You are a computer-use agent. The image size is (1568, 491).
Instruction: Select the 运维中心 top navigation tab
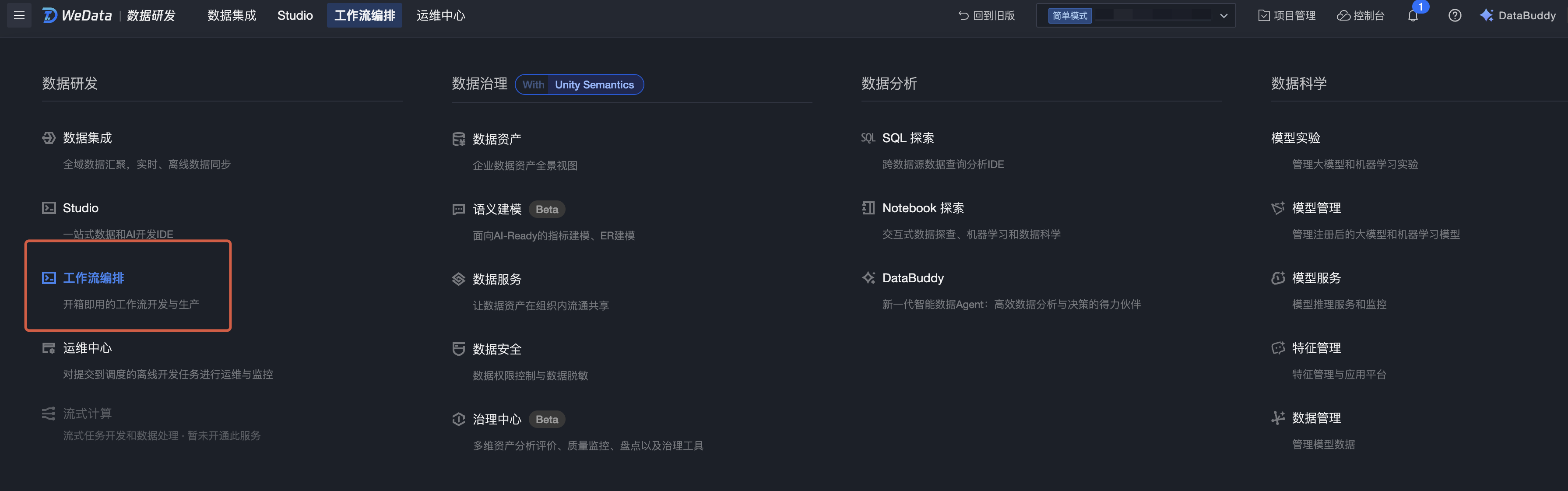[440, 16]
